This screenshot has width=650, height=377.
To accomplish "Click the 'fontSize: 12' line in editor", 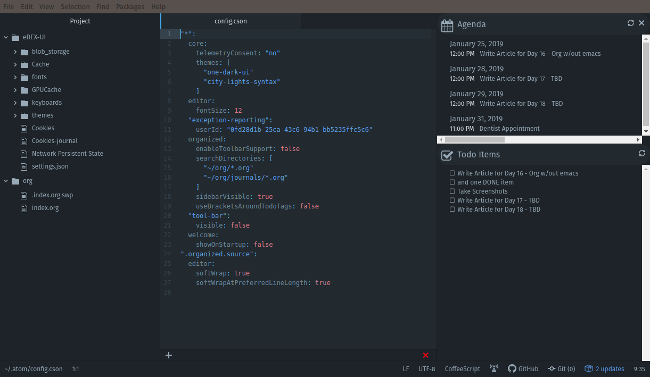I will 219,111.
